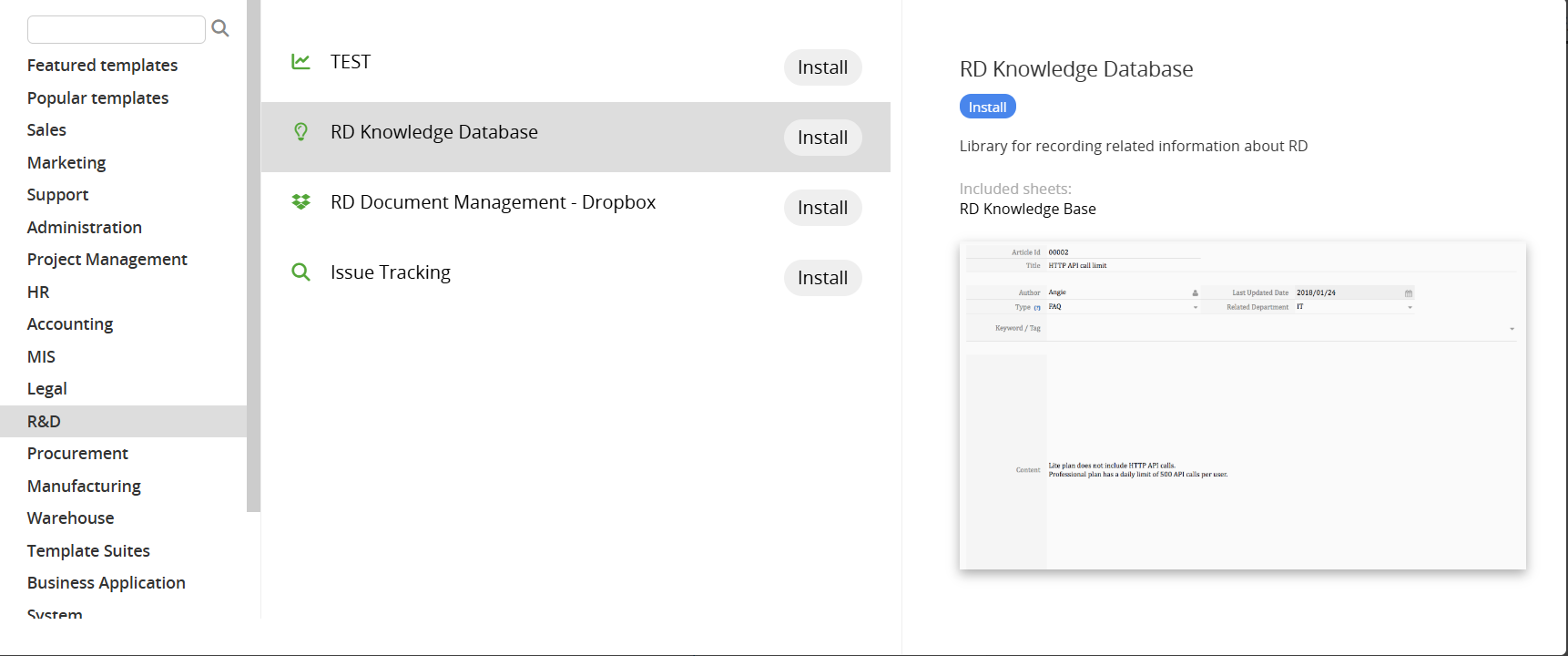Click the TEST template chart icon
The width and height of the screenshot is (1568, 656).
300,62
